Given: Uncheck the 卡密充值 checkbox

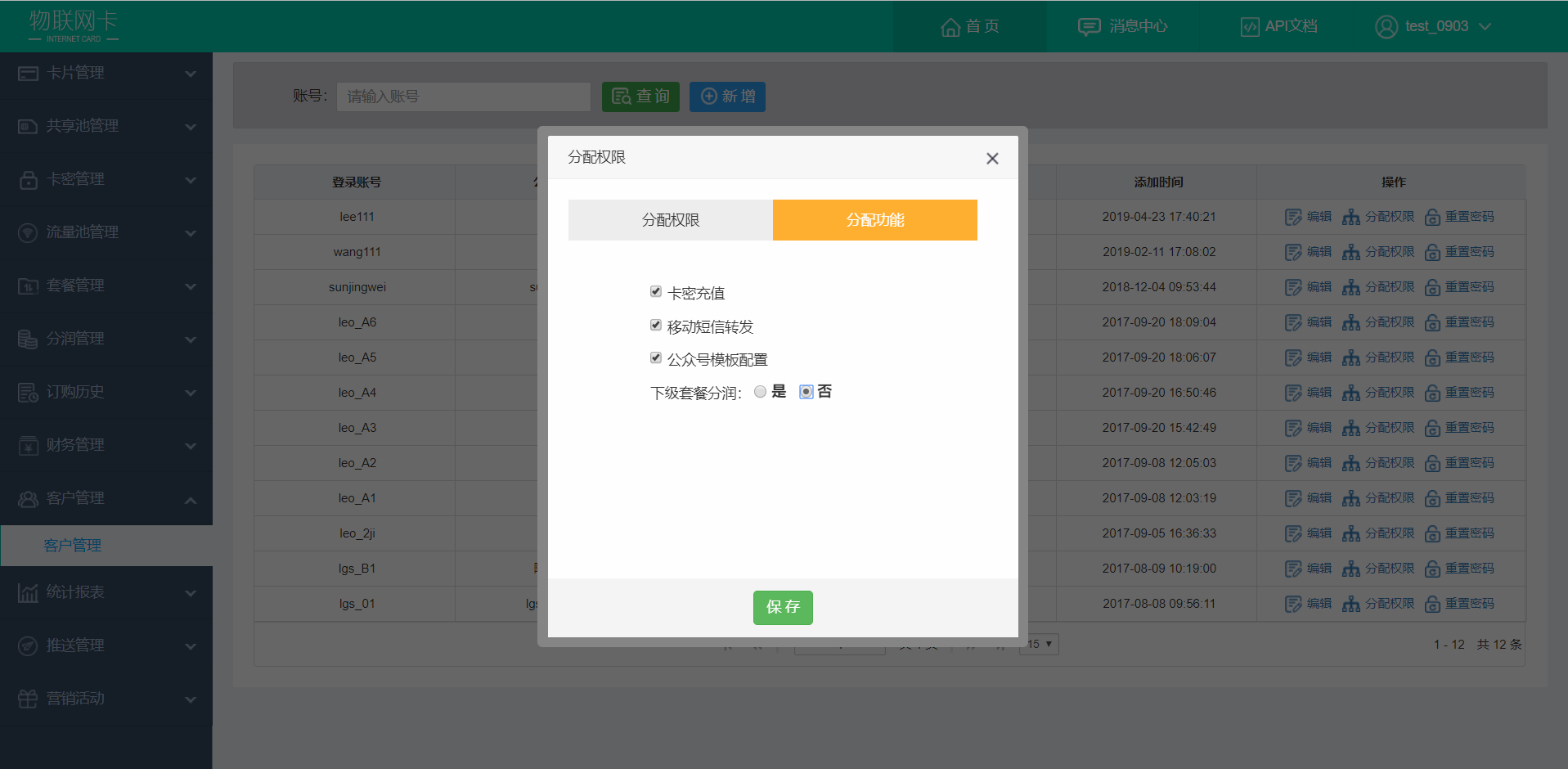Looking at the screenshot, I should tap(656, 291).
